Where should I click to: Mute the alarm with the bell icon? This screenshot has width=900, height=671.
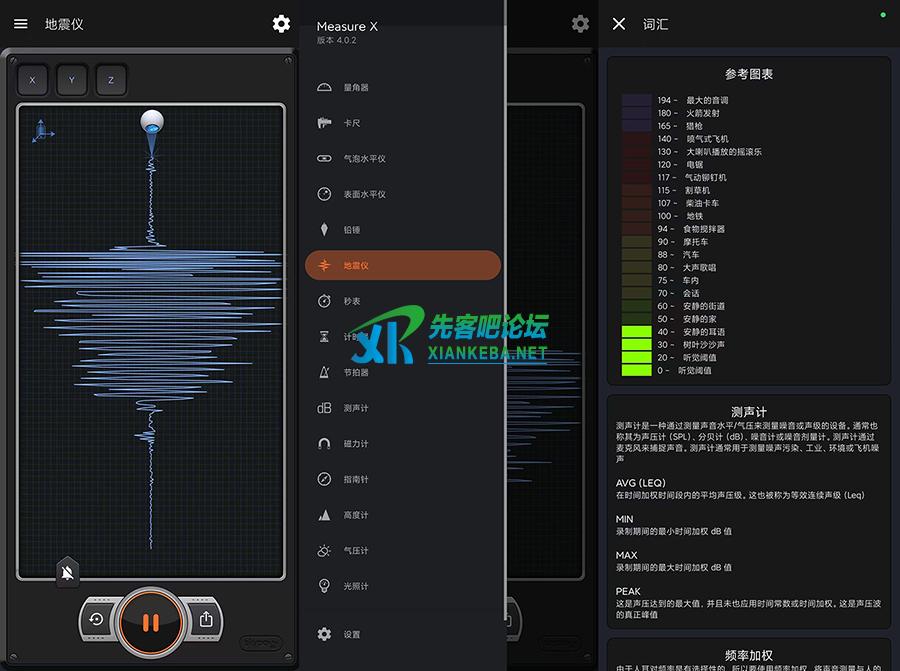click(68, 572)
